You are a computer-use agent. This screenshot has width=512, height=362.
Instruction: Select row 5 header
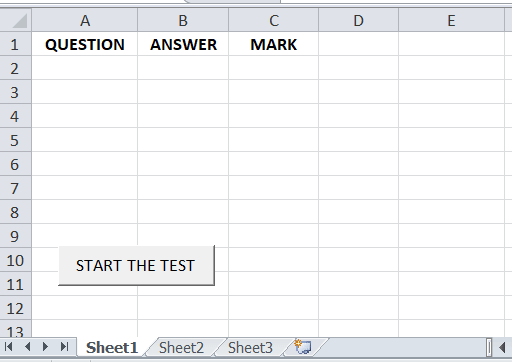click(x=15, y=140)
